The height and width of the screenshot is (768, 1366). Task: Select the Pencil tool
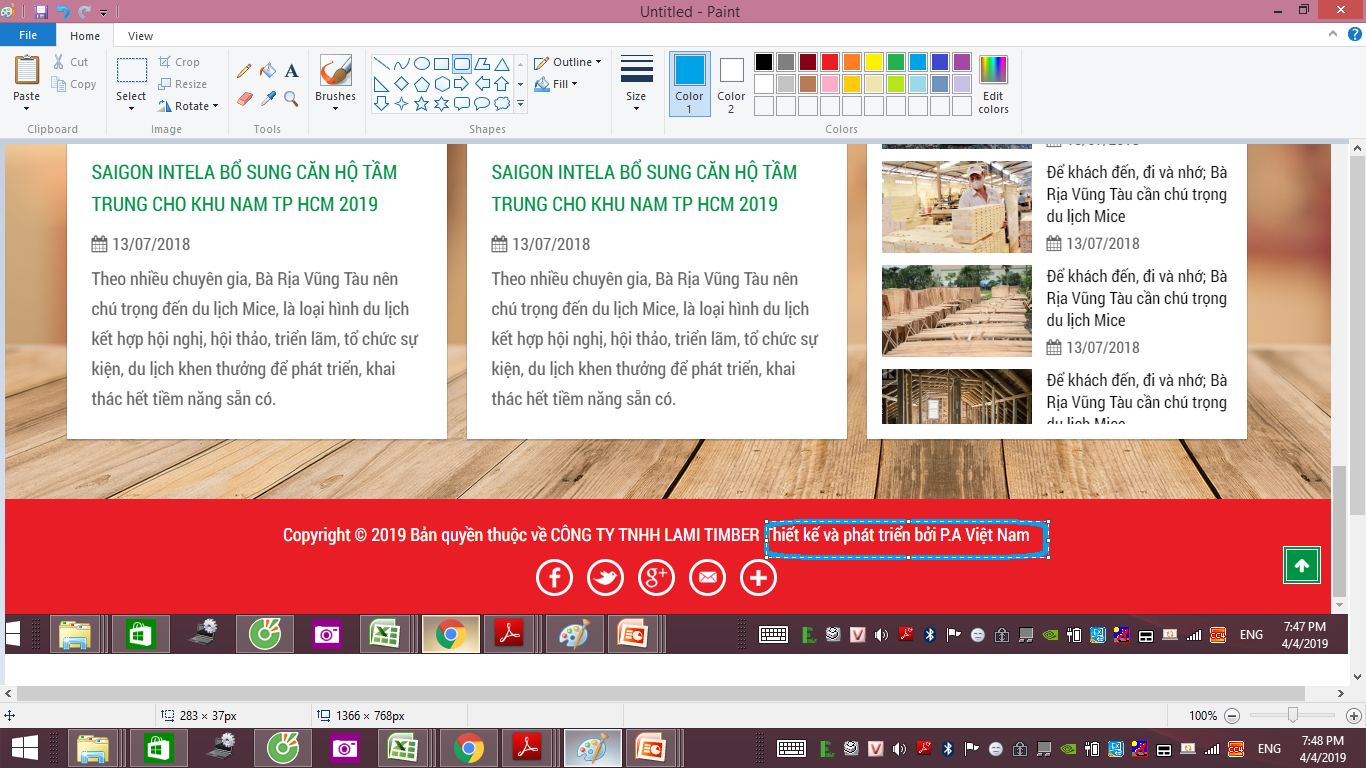point(244,71)
